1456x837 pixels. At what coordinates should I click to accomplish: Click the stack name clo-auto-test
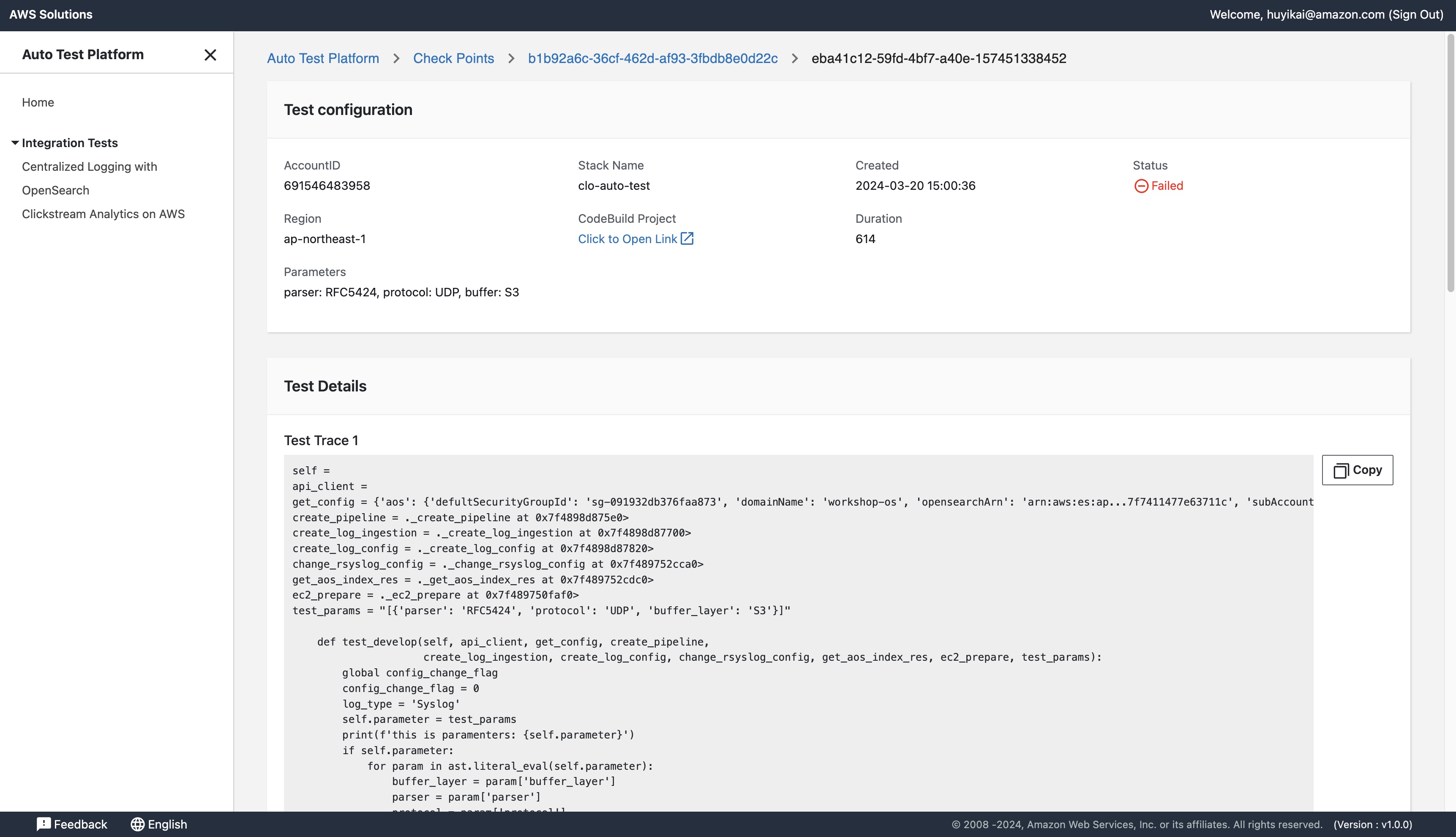click(x=613, y=186)
